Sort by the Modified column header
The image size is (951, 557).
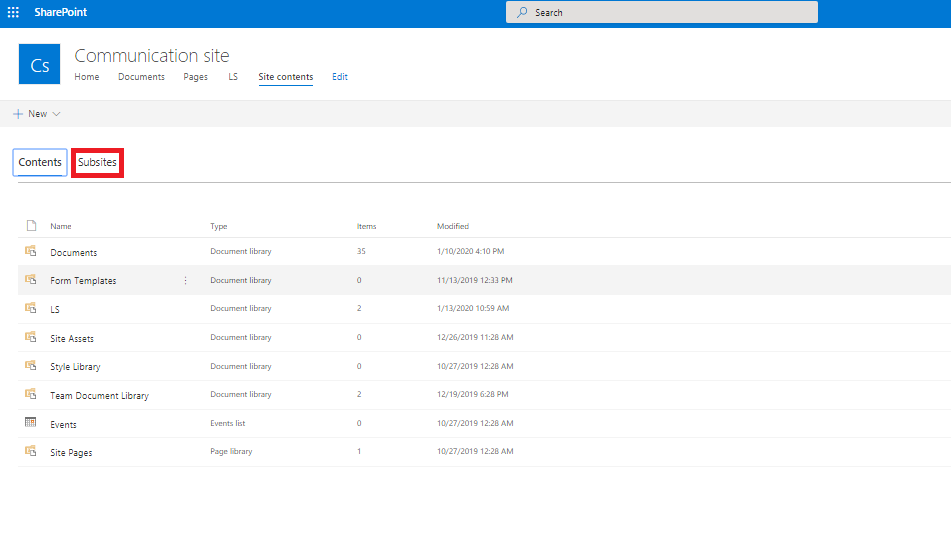[x=453, y=226]
